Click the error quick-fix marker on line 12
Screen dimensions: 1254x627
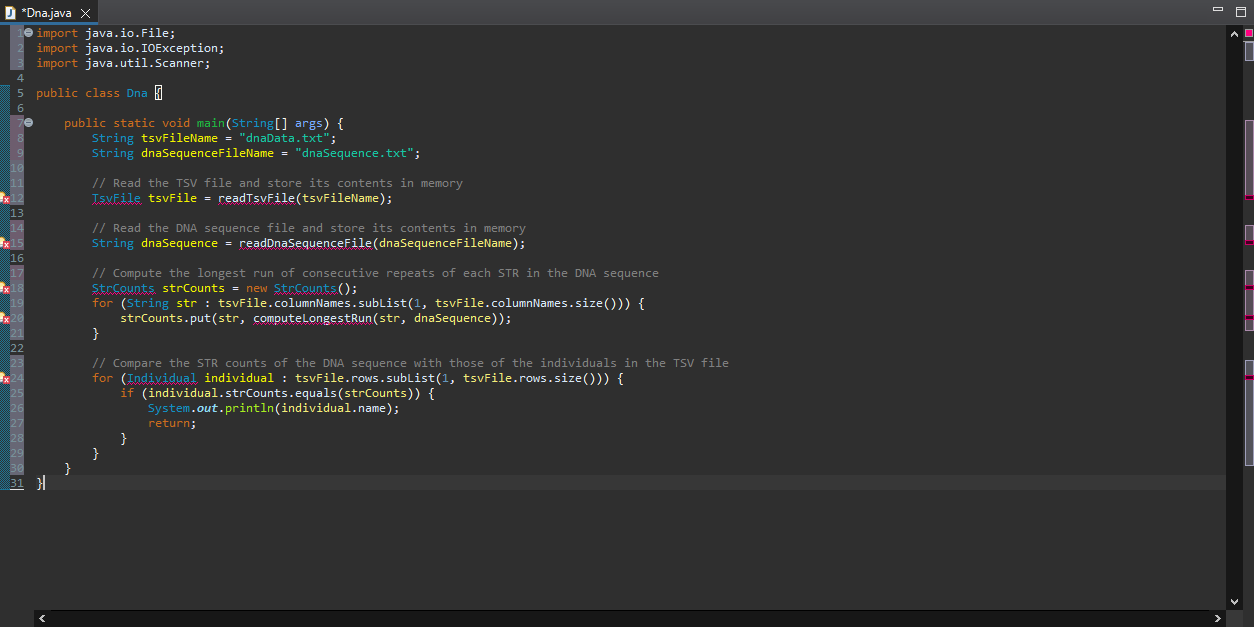[x=4, y=198]
